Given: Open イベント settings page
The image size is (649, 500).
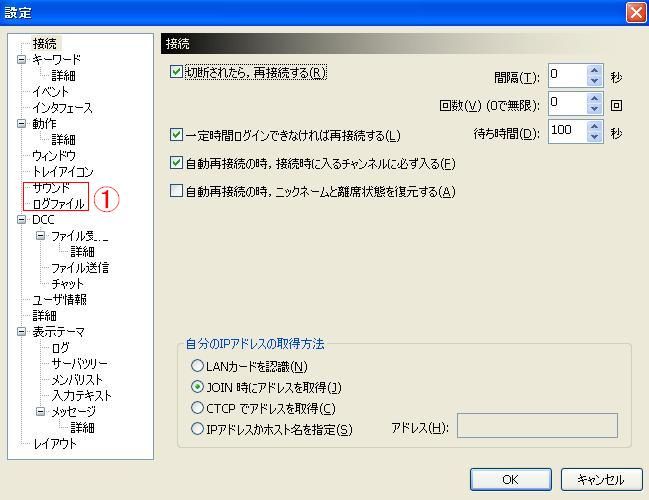Looking at the screenshot, I should [50, 91].
